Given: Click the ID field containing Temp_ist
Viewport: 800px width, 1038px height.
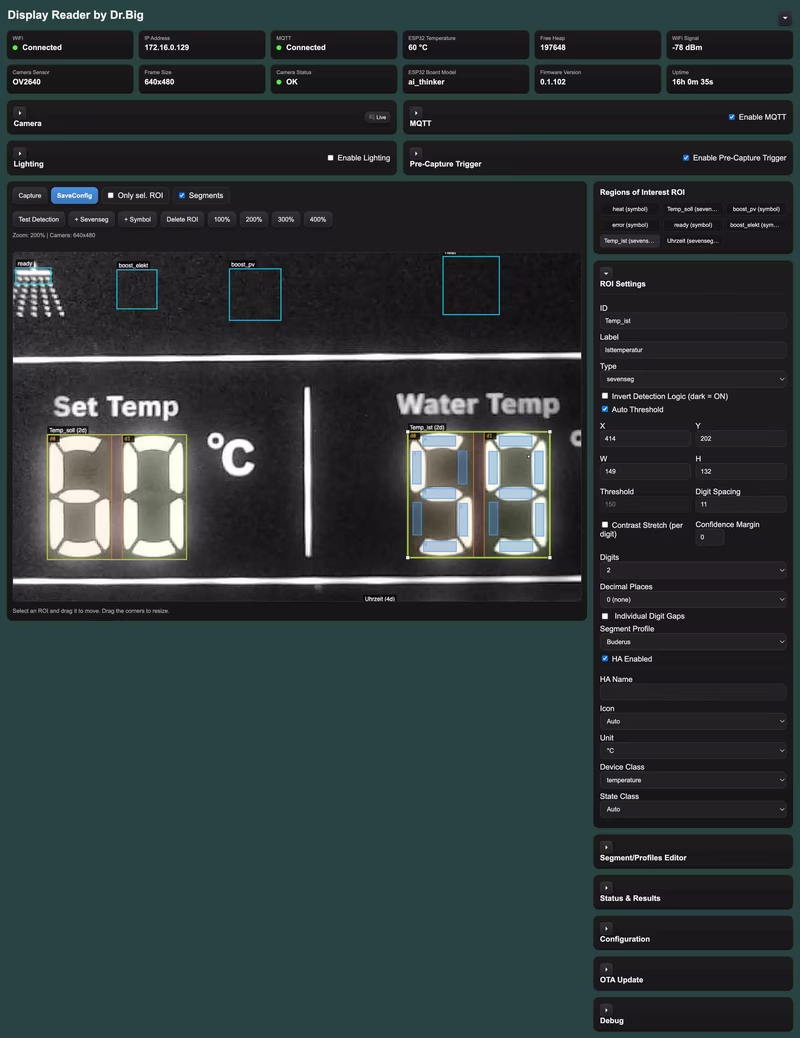Looking at the screenshot, I should 693,320.
